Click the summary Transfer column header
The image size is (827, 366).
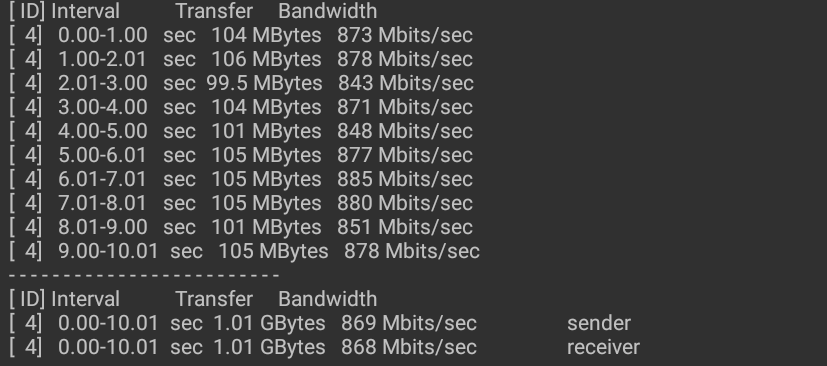[214, 299]
